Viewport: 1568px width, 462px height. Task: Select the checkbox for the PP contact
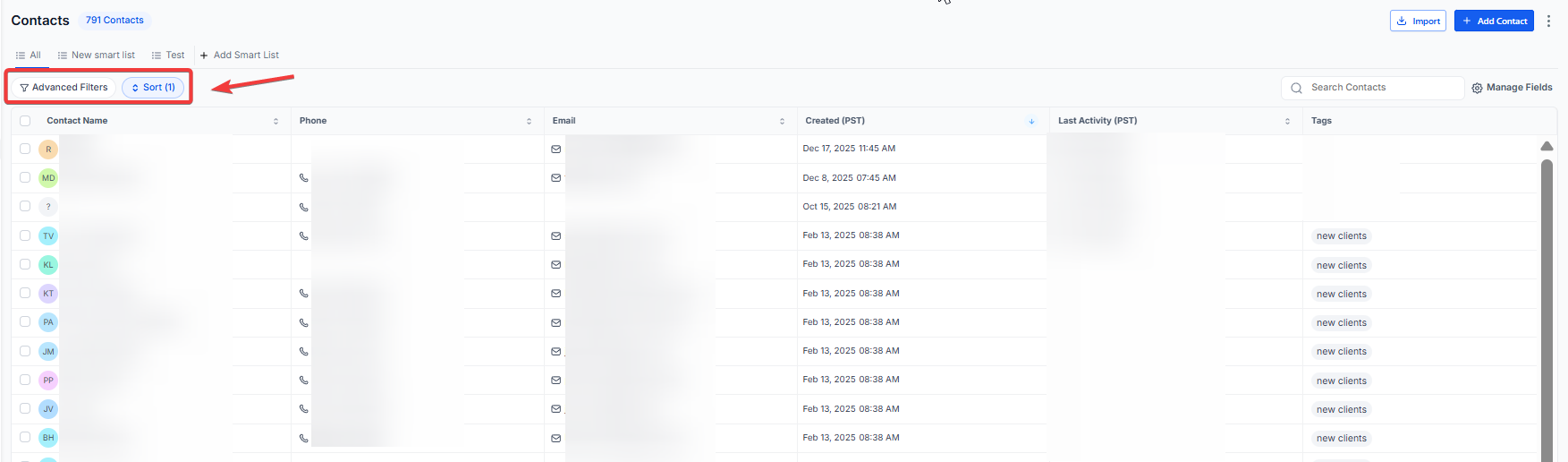click(25, 381)
